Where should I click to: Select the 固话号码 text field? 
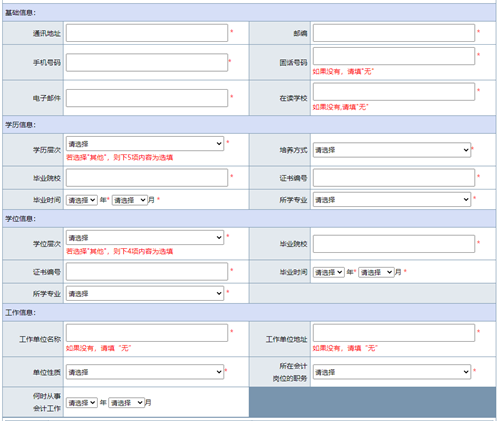pyautogui.click(x=394, y=56)
